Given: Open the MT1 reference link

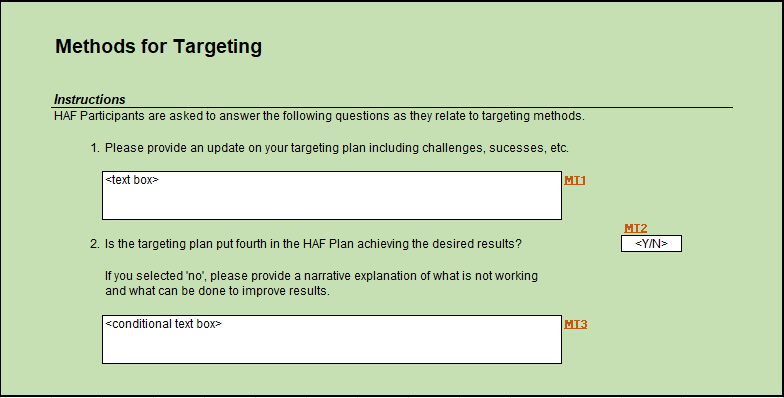Looking at the screenshot, I should (x=574, y=180).
